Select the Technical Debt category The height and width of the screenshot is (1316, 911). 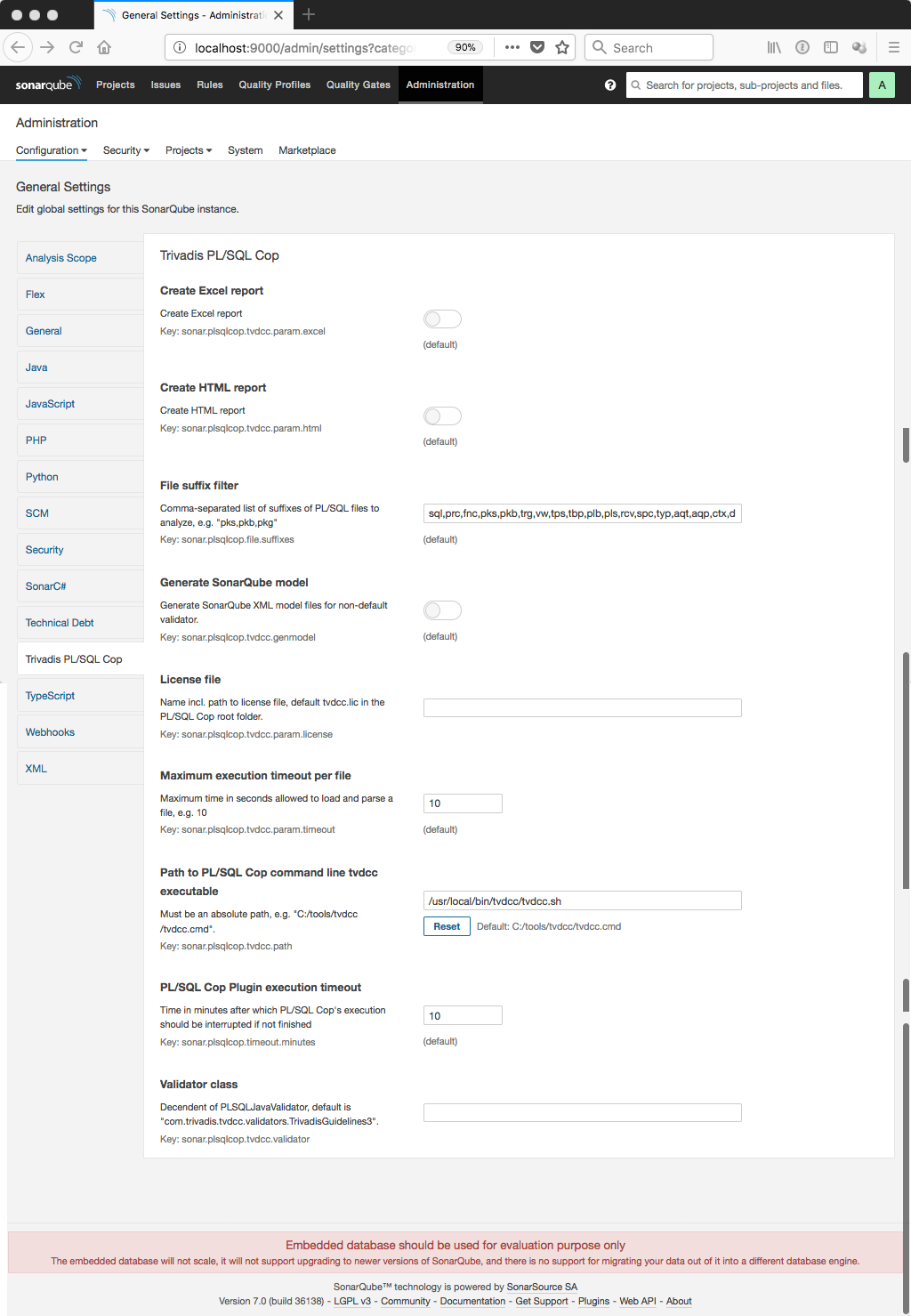point(80,623)
